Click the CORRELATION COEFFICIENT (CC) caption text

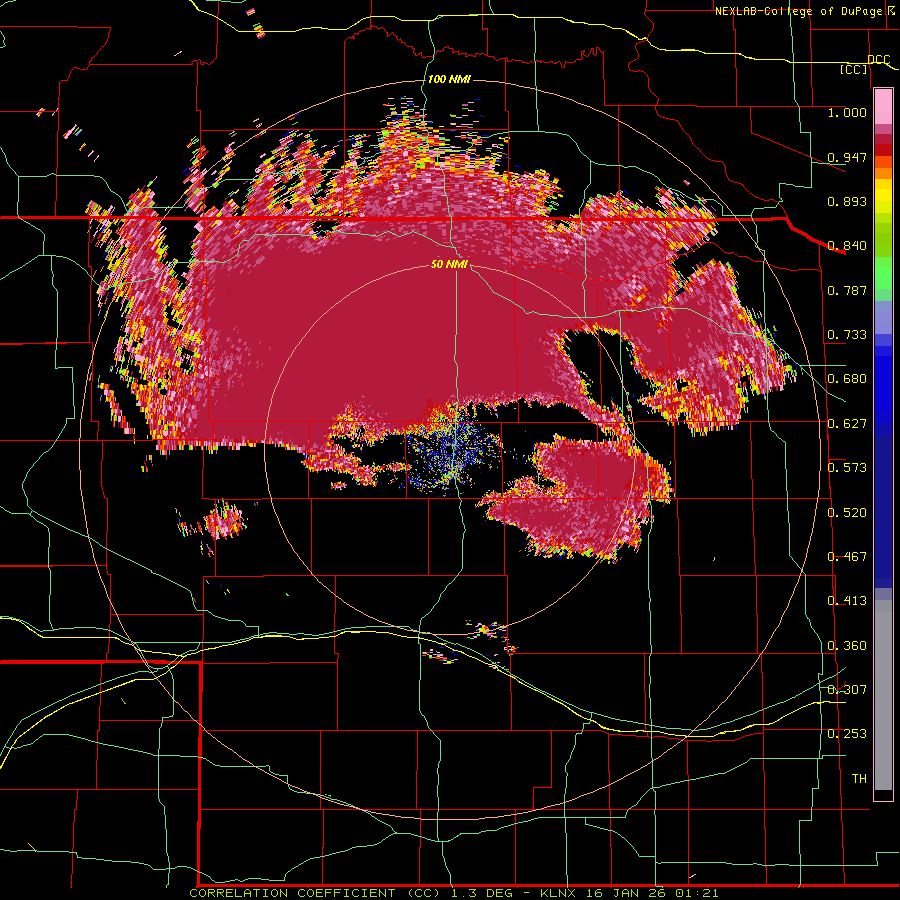click(316, 893)
